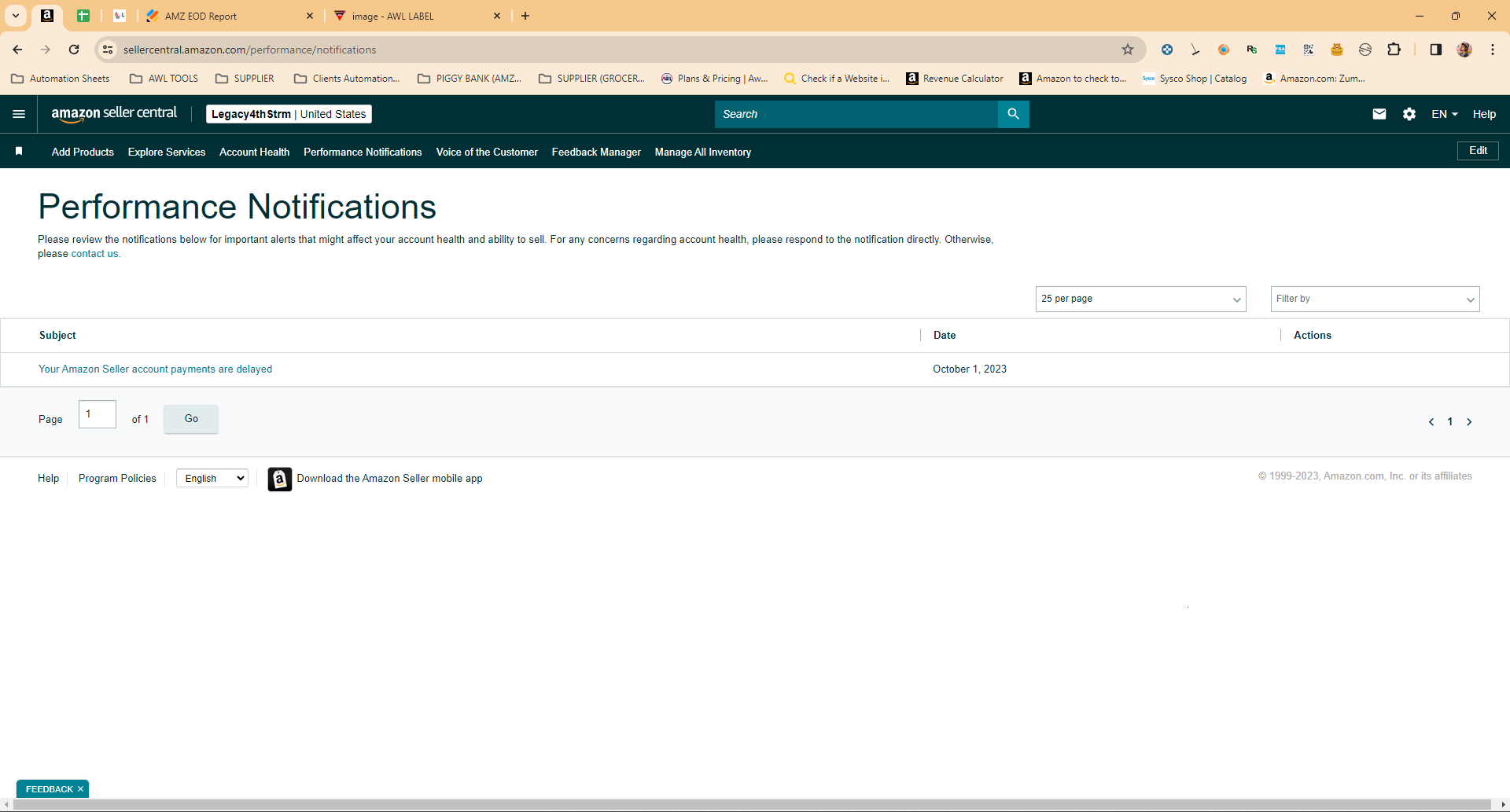Screen dimensions: 1510x812
Task: Open the Clients Automation bookmark folder
Action: [347, 79]
